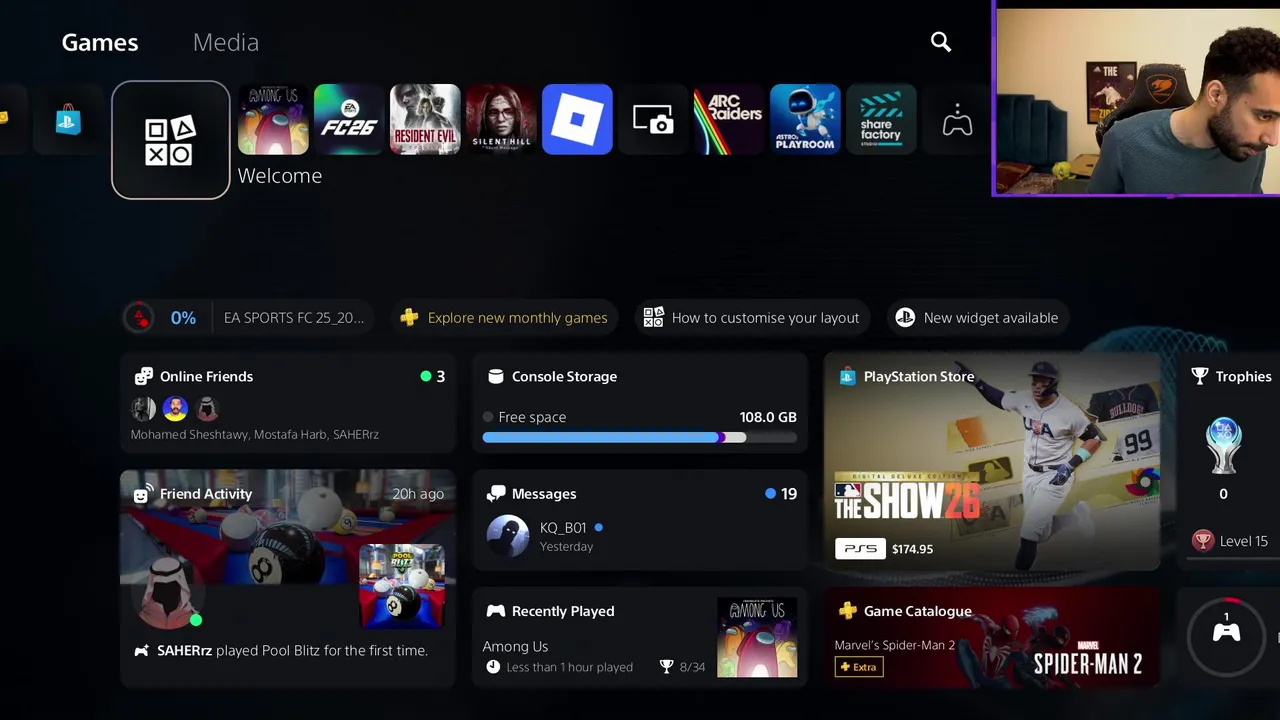Click the 20h ago activity timestamp
This screenshot has width=1280, height=720.
coord(418,494)
